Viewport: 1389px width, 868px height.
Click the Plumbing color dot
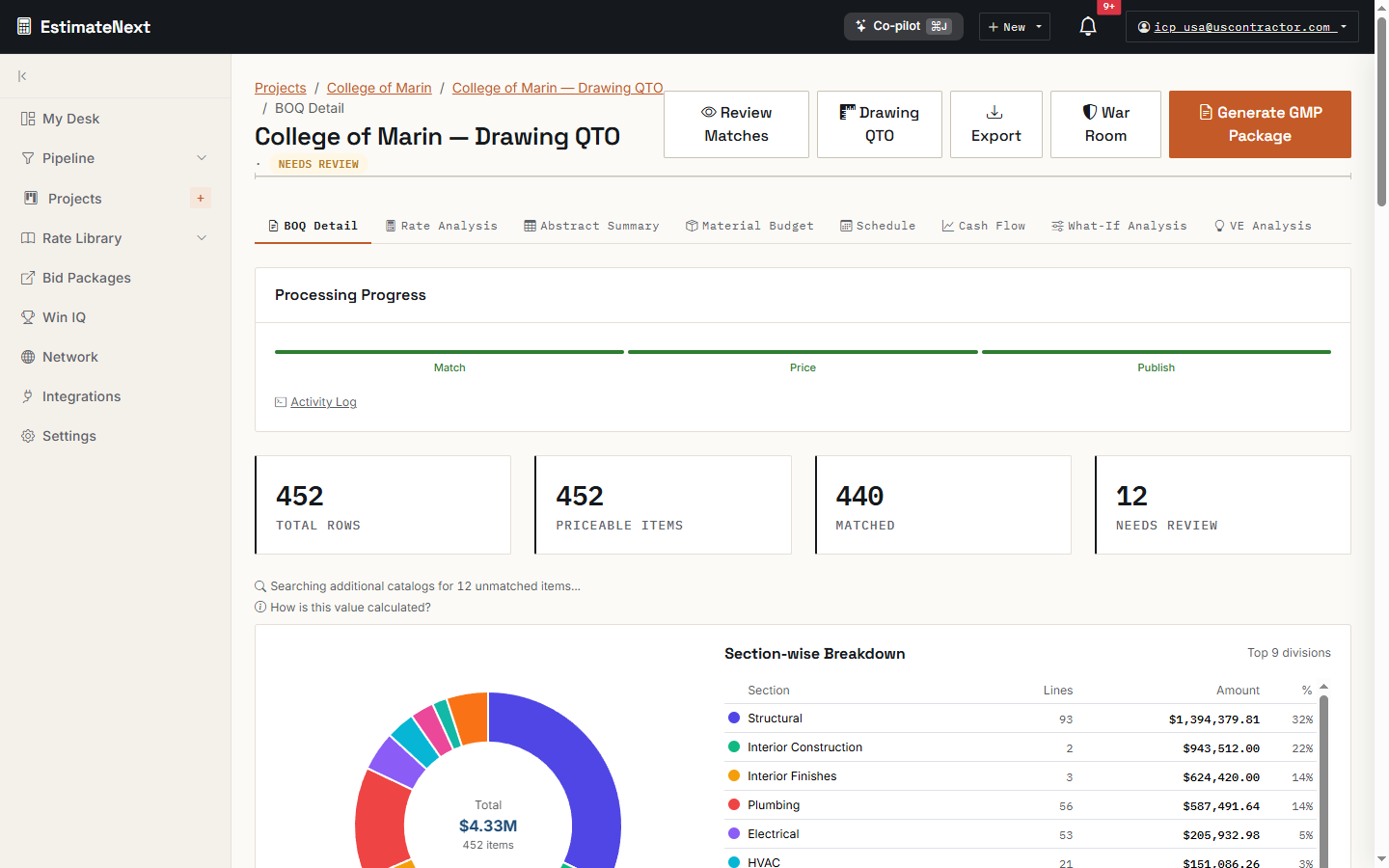(x=734, y=804)
